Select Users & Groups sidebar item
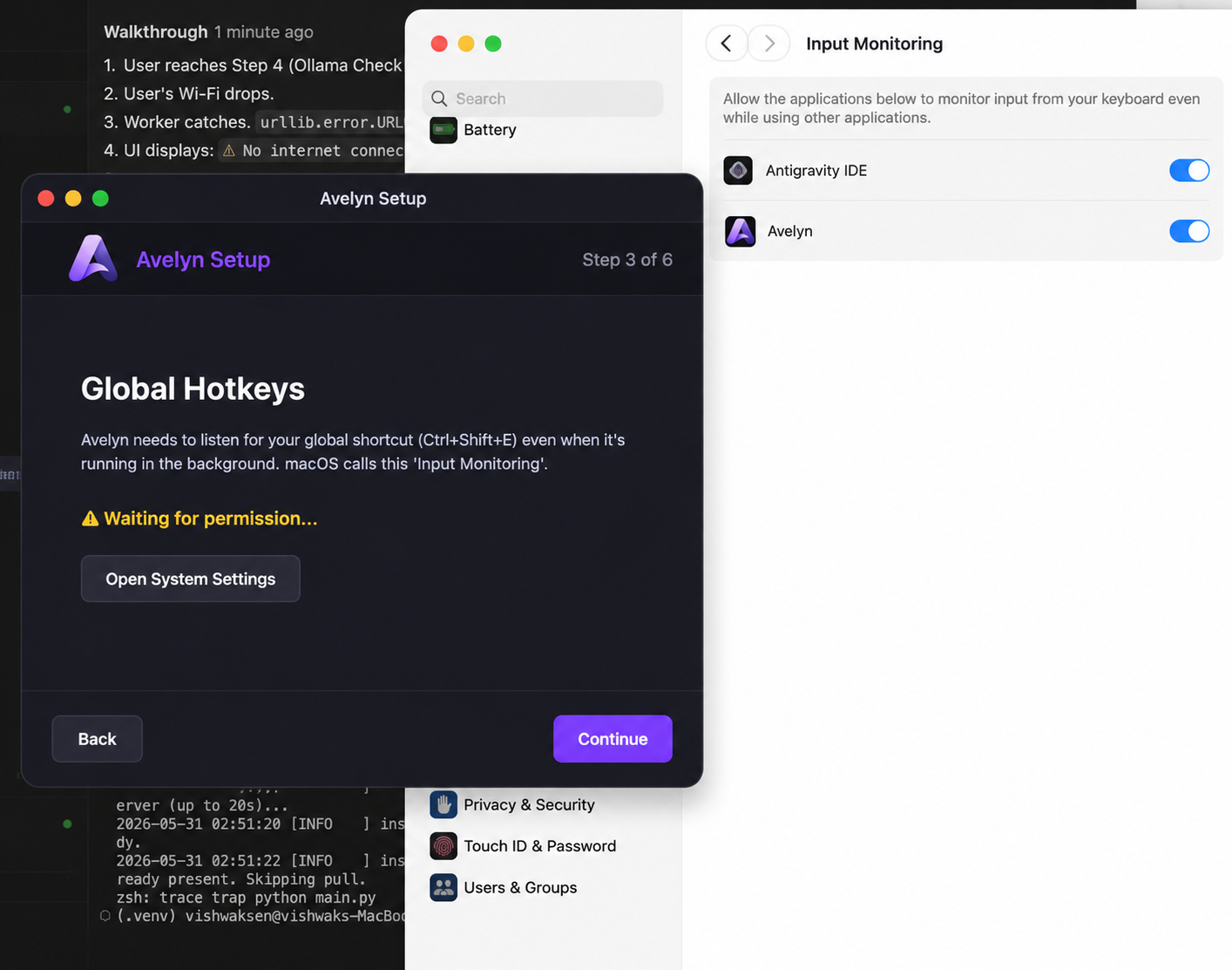This screenshot has width=1232, height=970. (504, 887)
